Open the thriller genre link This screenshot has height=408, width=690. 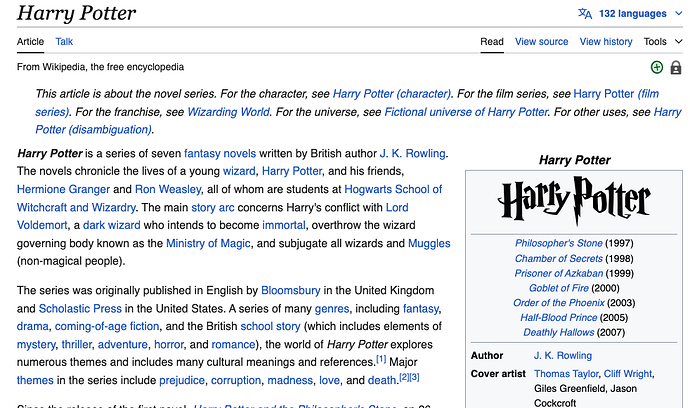tap(77, 344)
